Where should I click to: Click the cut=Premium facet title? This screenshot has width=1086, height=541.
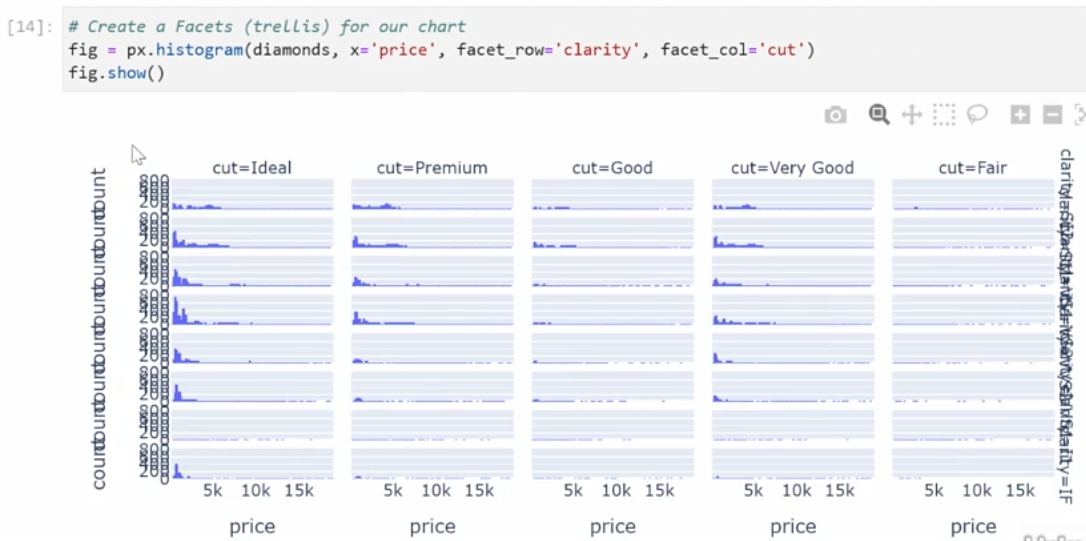point(432,168)
